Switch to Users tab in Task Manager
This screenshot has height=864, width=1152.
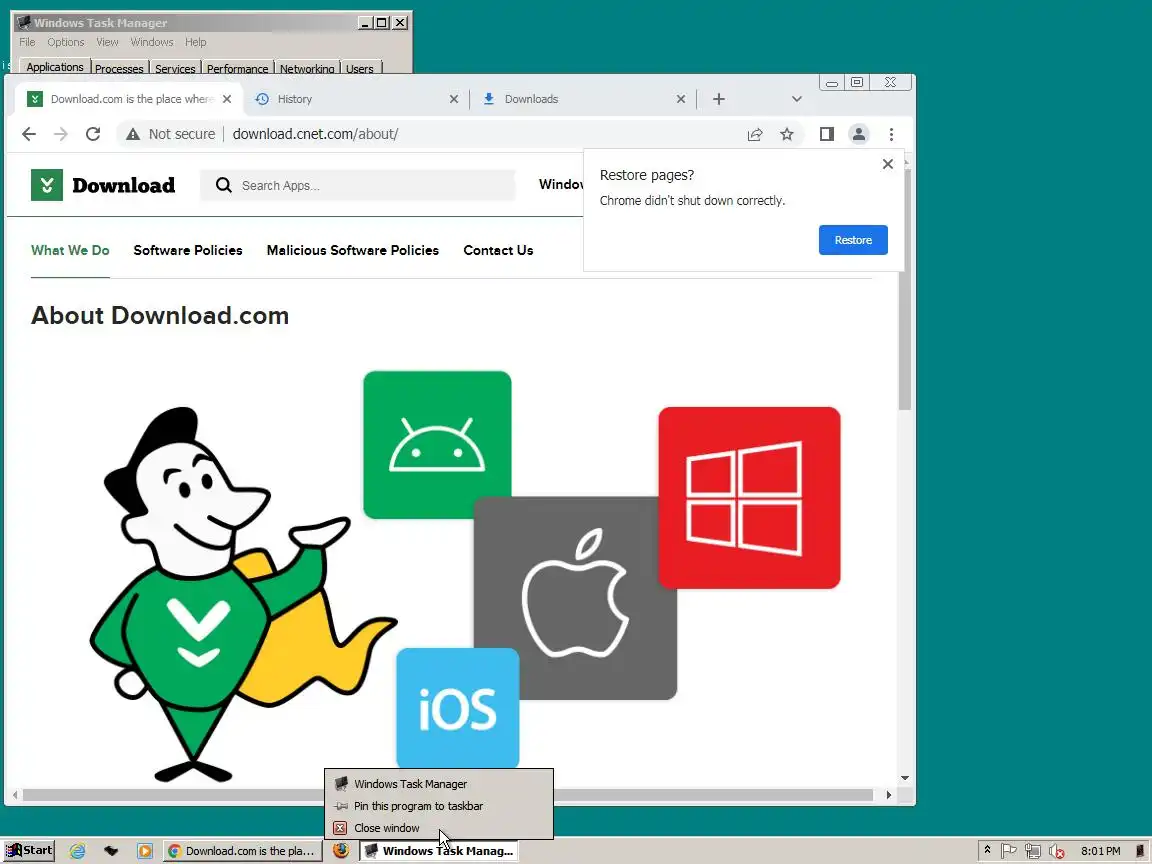click(360, 68)
